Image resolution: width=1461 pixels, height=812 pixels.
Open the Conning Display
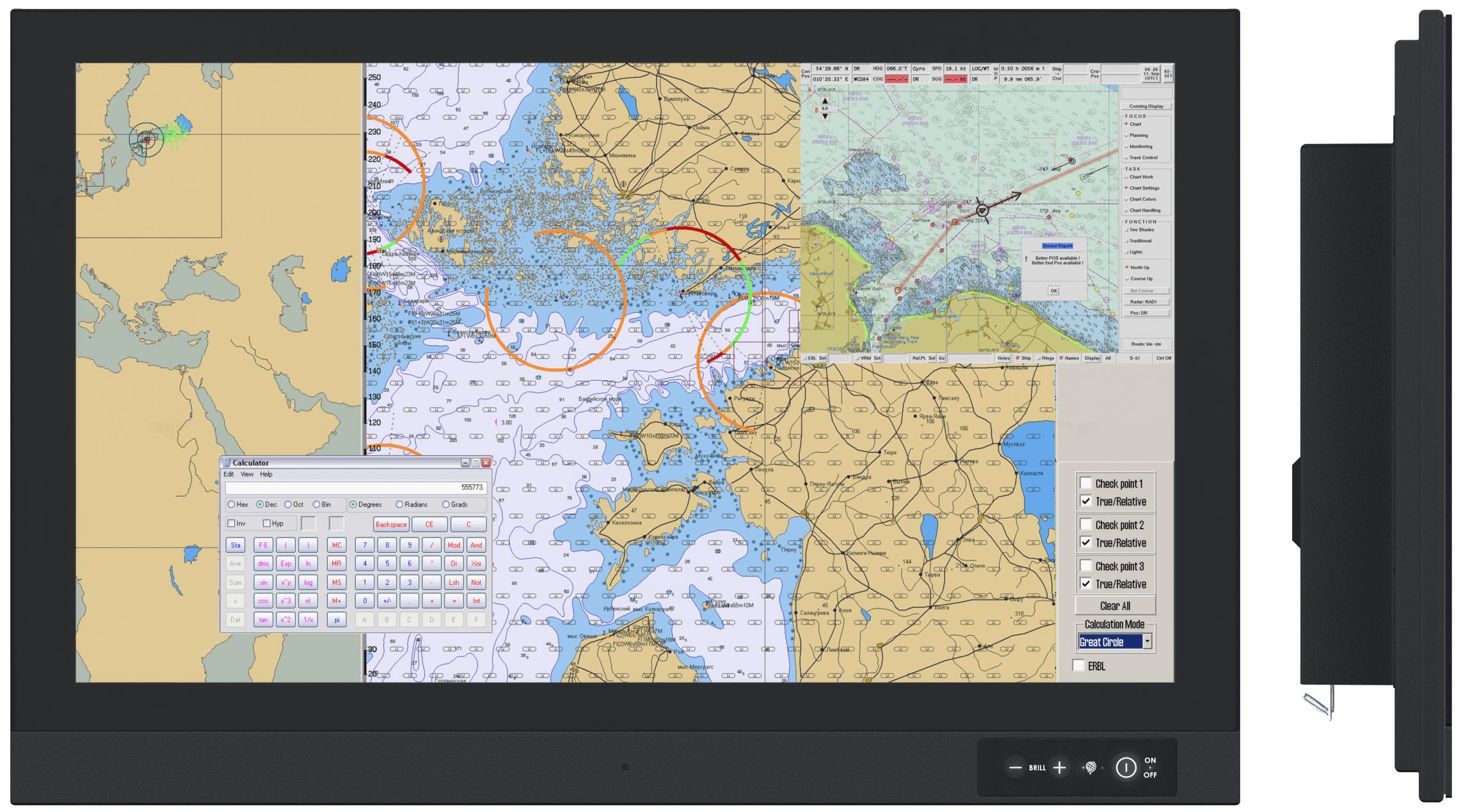click(x=1146, y=106)
